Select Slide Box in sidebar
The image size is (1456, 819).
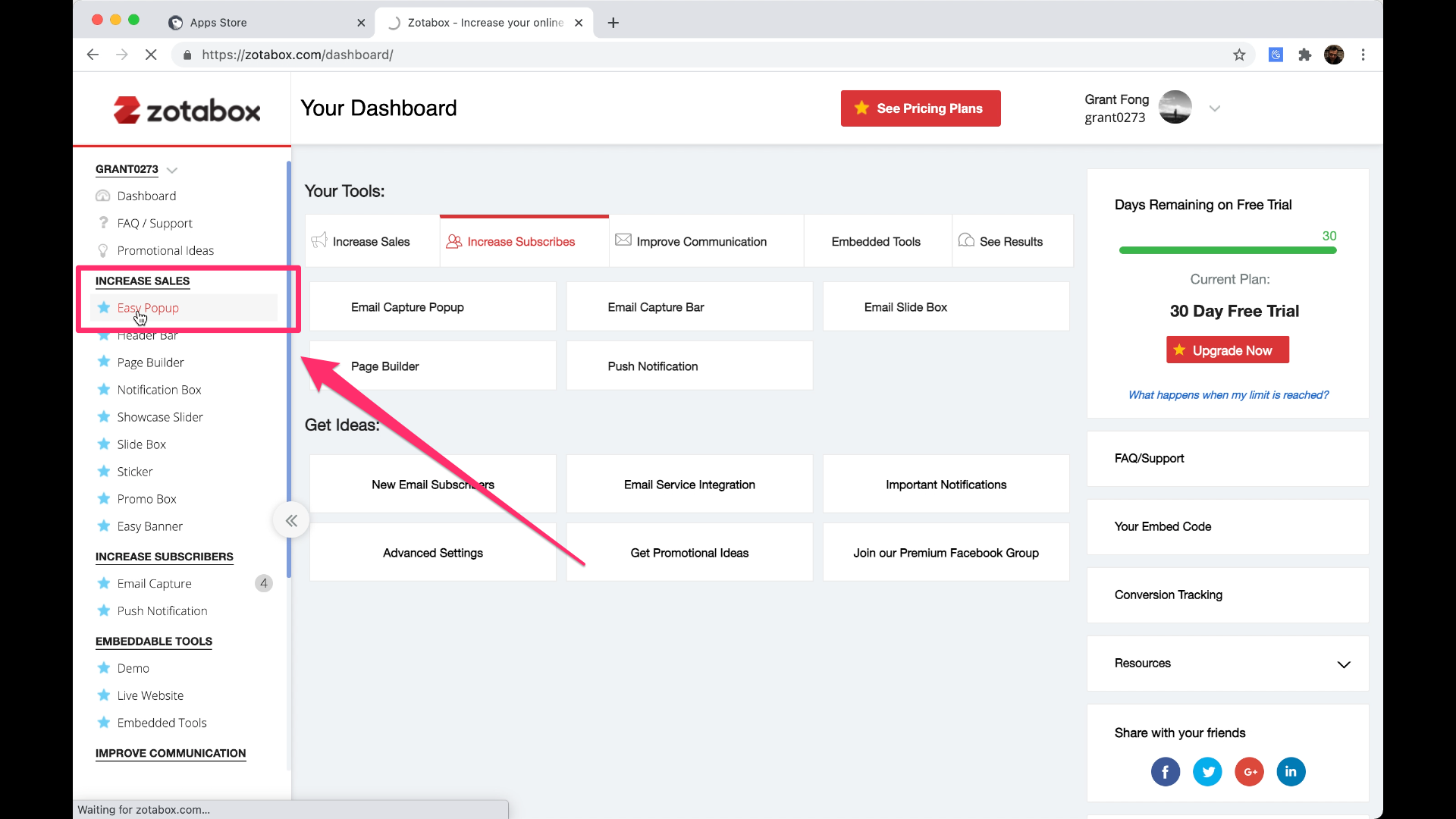pyautogui.click(x=142, y=444)
